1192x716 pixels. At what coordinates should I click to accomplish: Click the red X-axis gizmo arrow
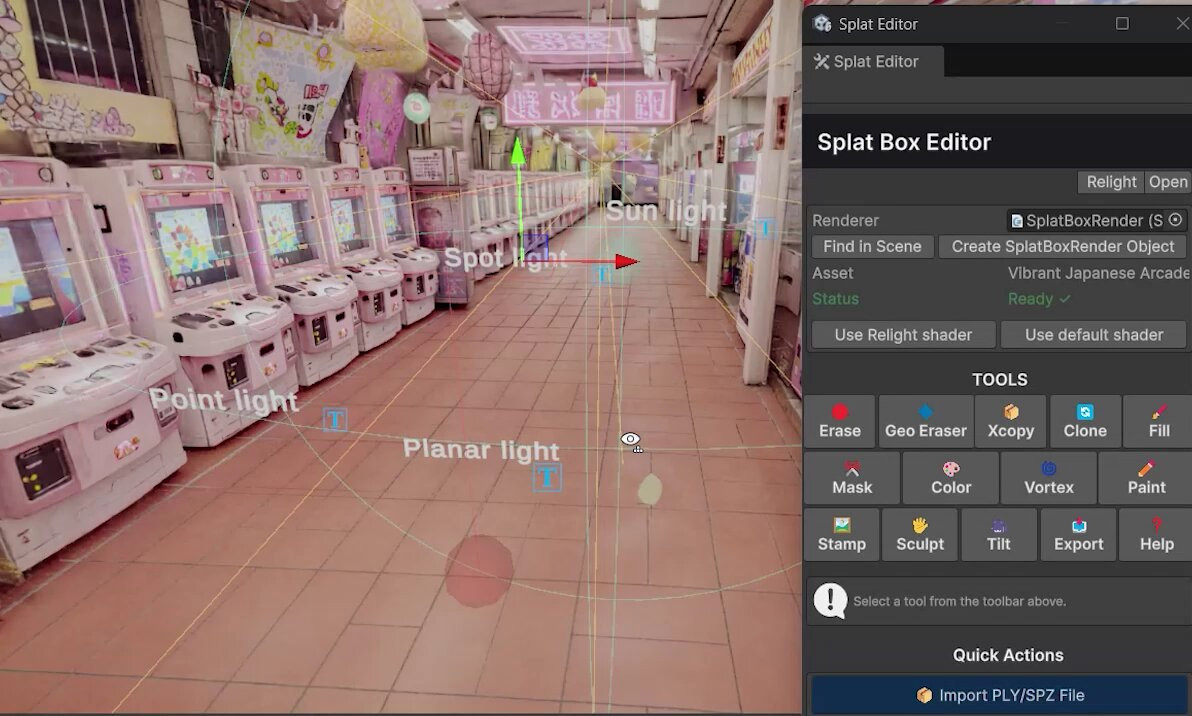click(x=626, y=261)
